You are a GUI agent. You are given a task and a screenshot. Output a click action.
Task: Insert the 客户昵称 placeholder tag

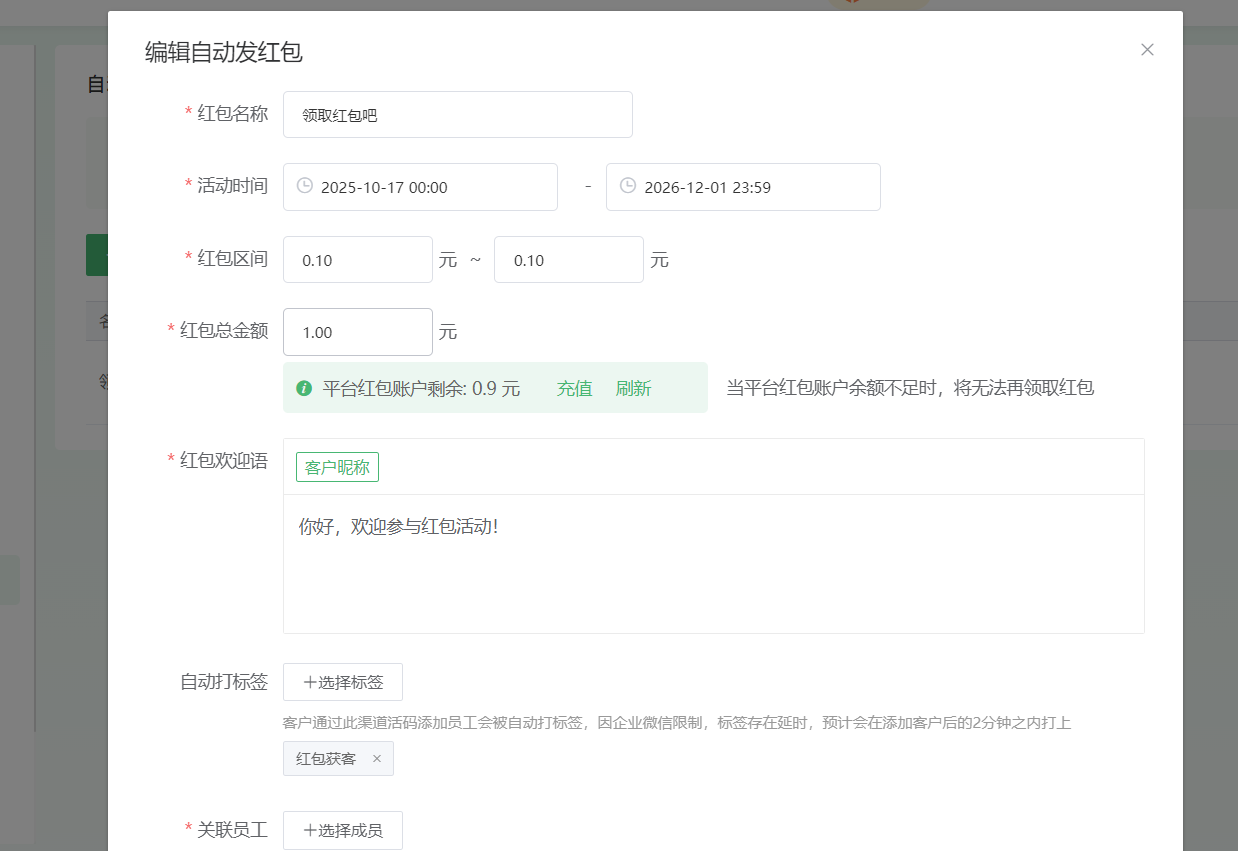[x=337, y=467]
